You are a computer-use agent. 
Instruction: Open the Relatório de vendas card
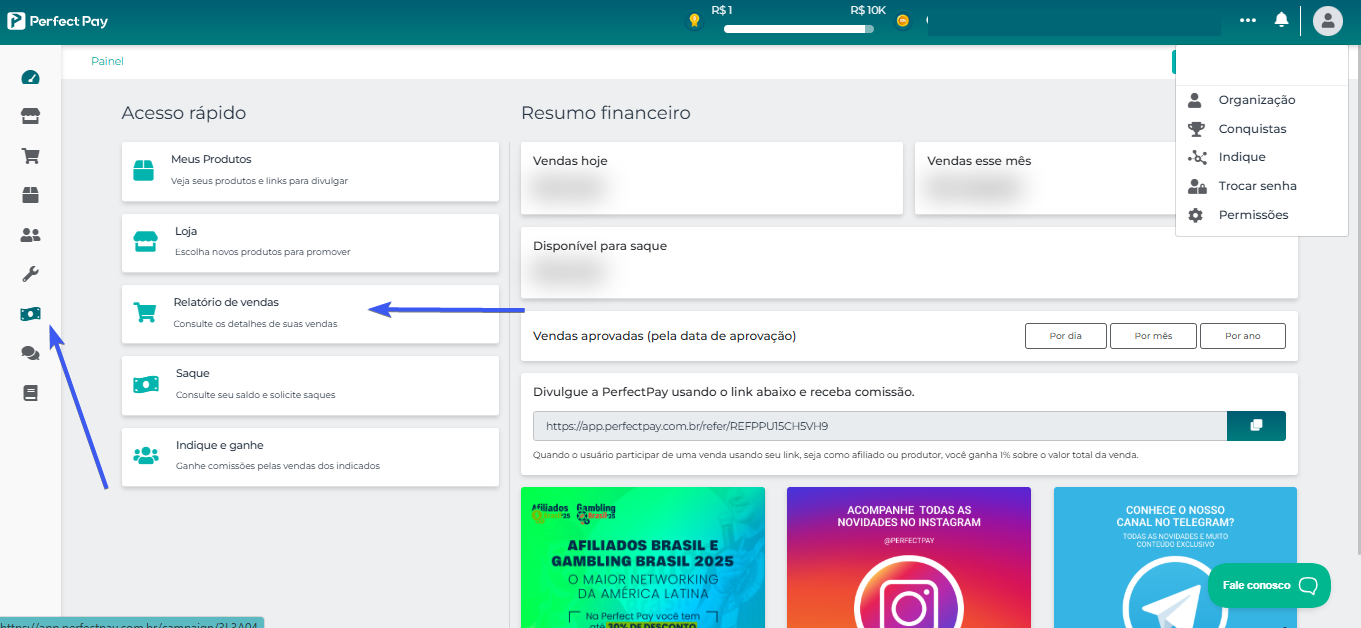(x=310, y=314)
